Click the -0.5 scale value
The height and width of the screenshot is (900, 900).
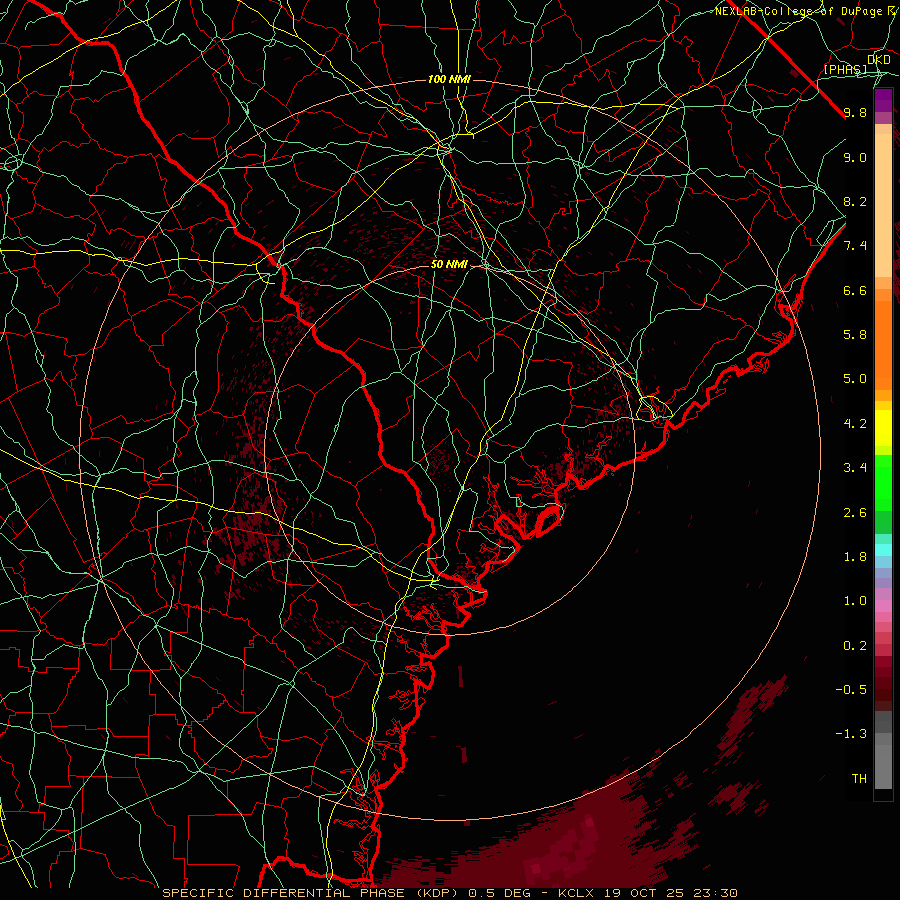point(851,690)
